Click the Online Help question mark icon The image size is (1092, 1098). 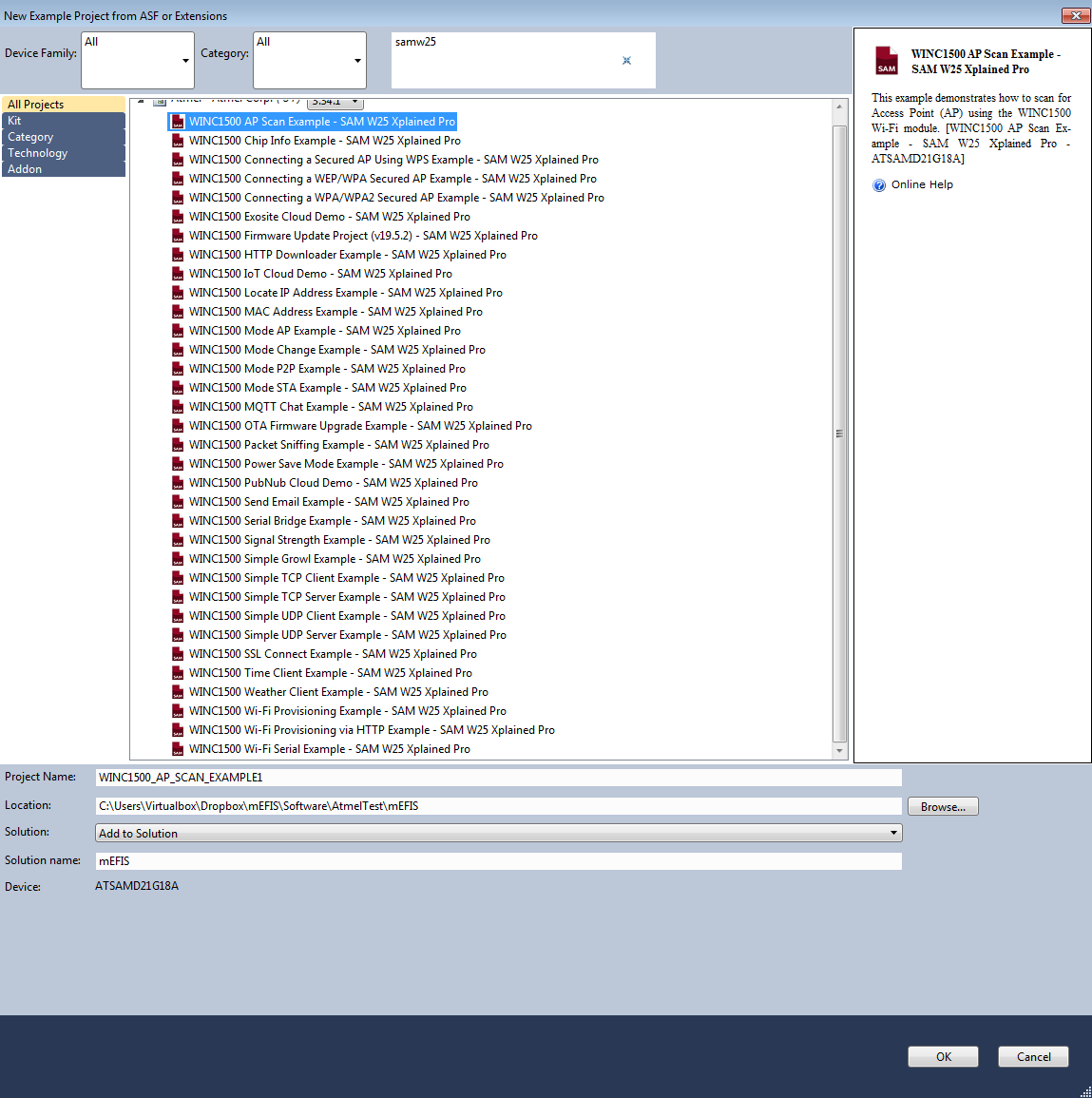coord(879,184)
